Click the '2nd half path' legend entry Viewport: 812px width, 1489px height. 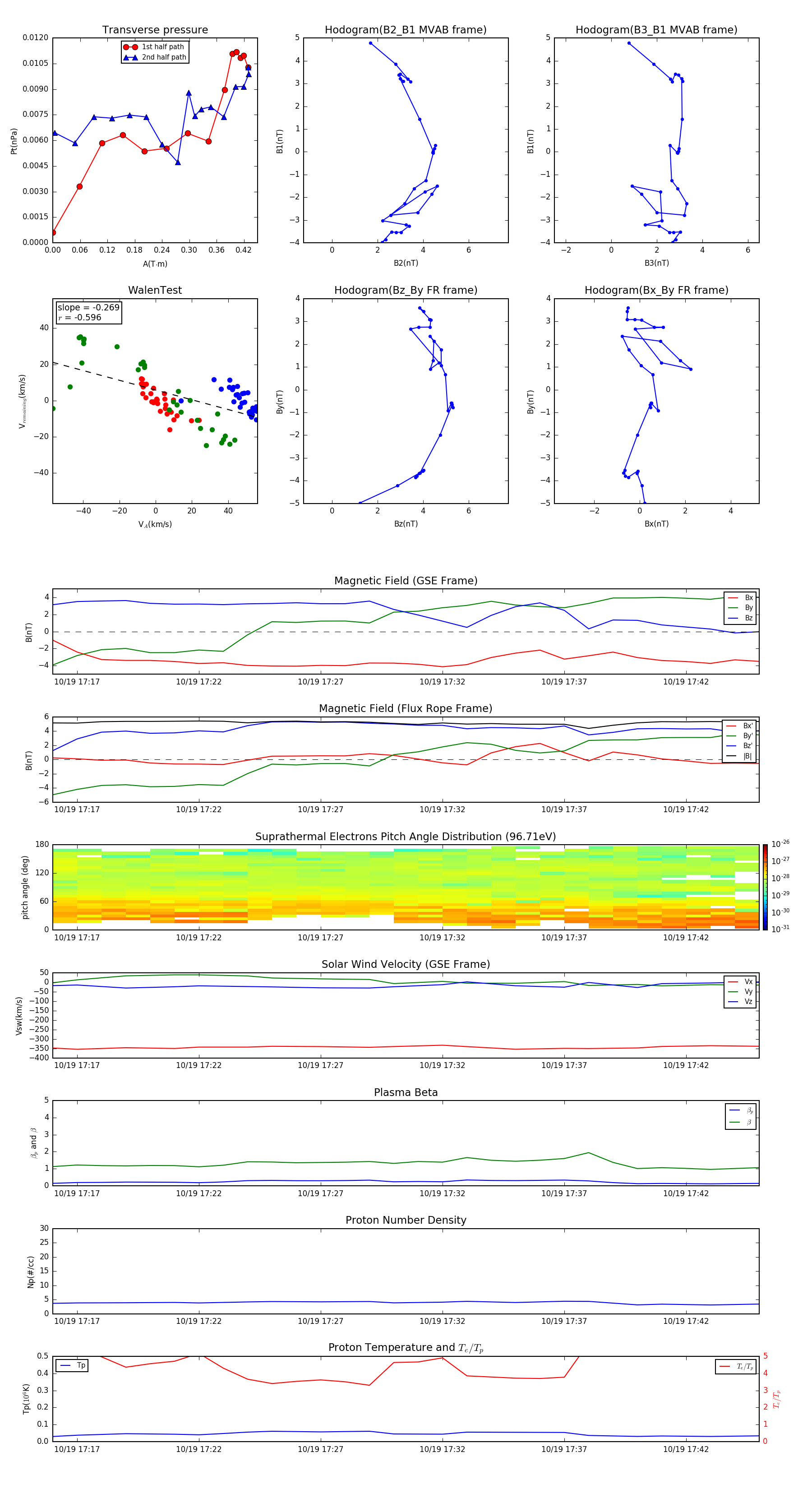pos(156,57)
